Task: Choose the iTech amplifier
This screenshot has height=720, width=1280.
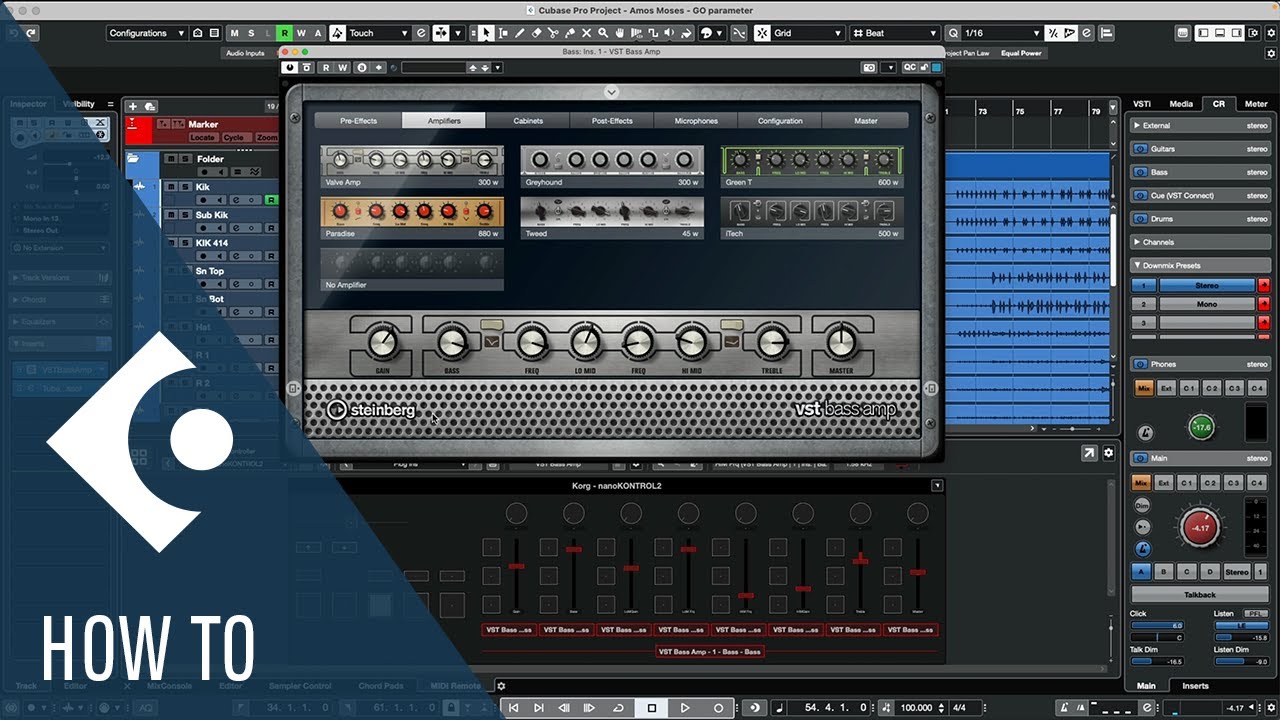Action: (812, 217)
